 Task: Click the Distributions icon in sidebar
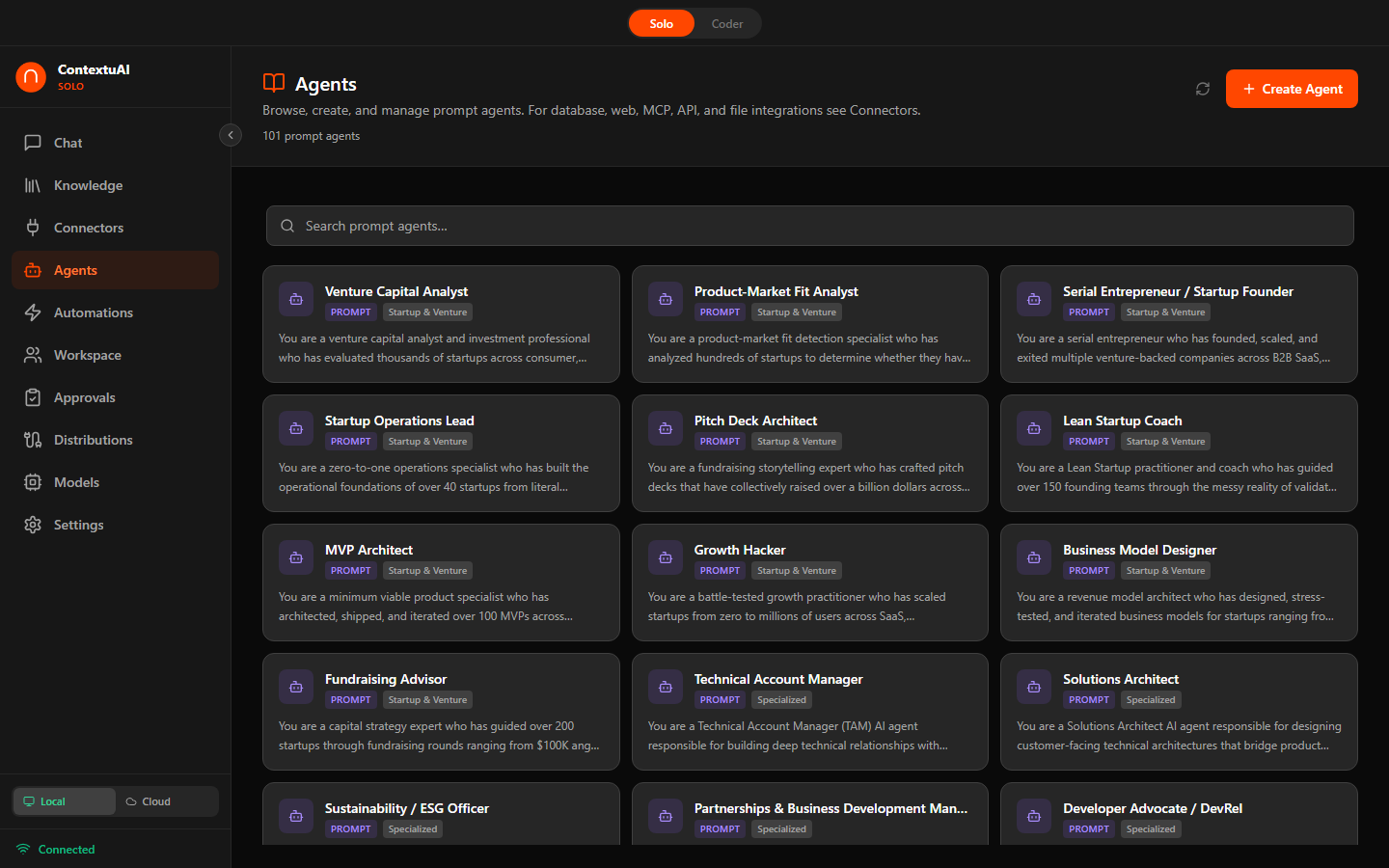click(33, 440)
